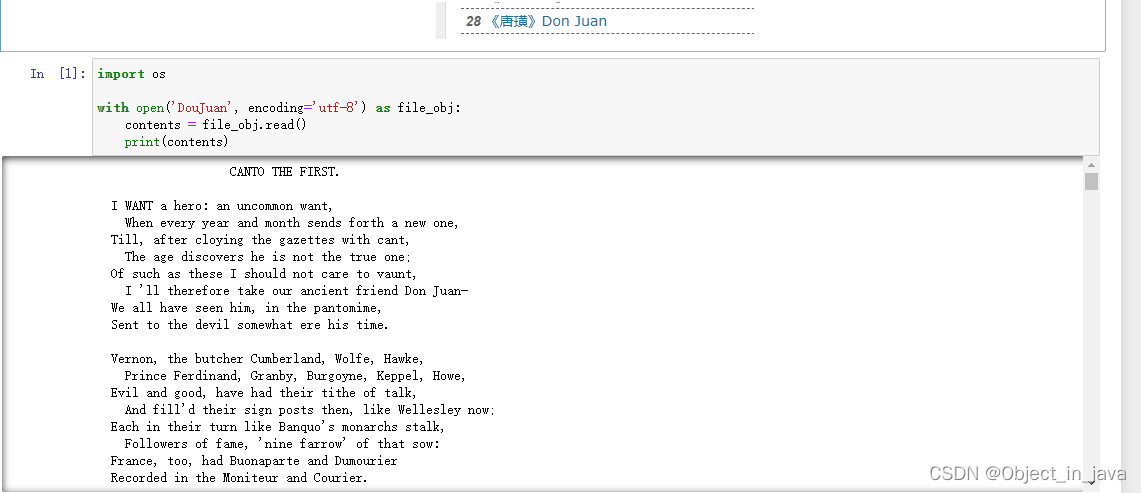The image size is (1141, 493).
Task: Click the line 'Each in their turn like Banquo's monarchs'
Action: click(277, 427)
